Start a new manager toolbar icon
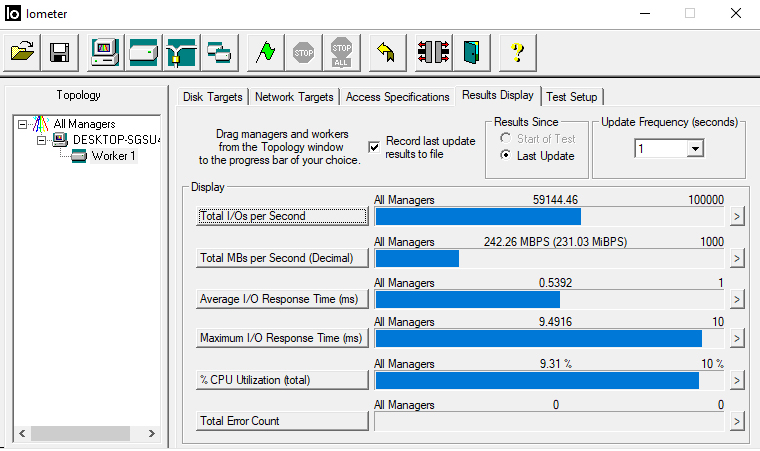Screen dimensions: 760x451 [104, 53]
